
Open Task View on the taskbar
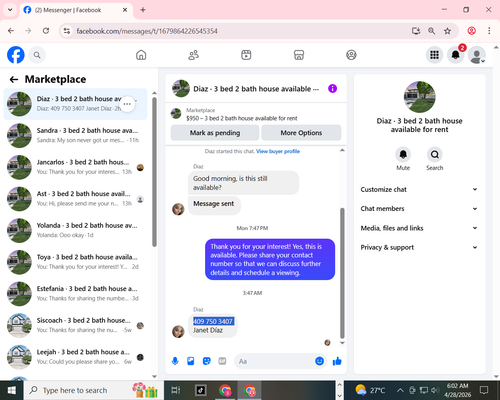coord(176,390)
